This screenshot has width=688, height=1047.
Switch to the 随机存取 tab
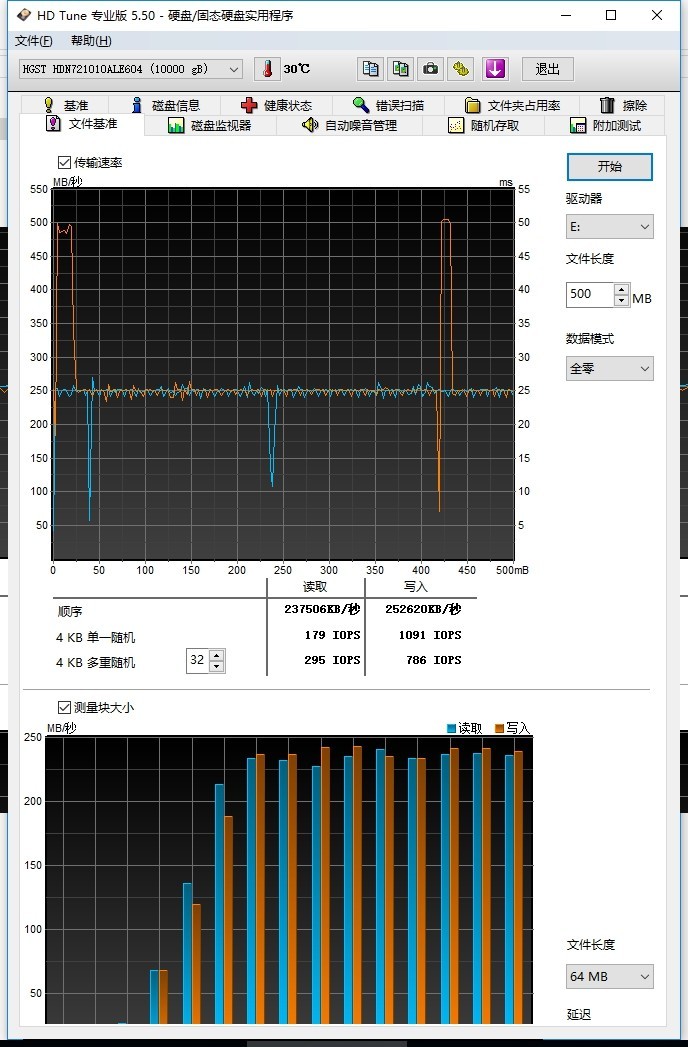[x=483, y=125]
